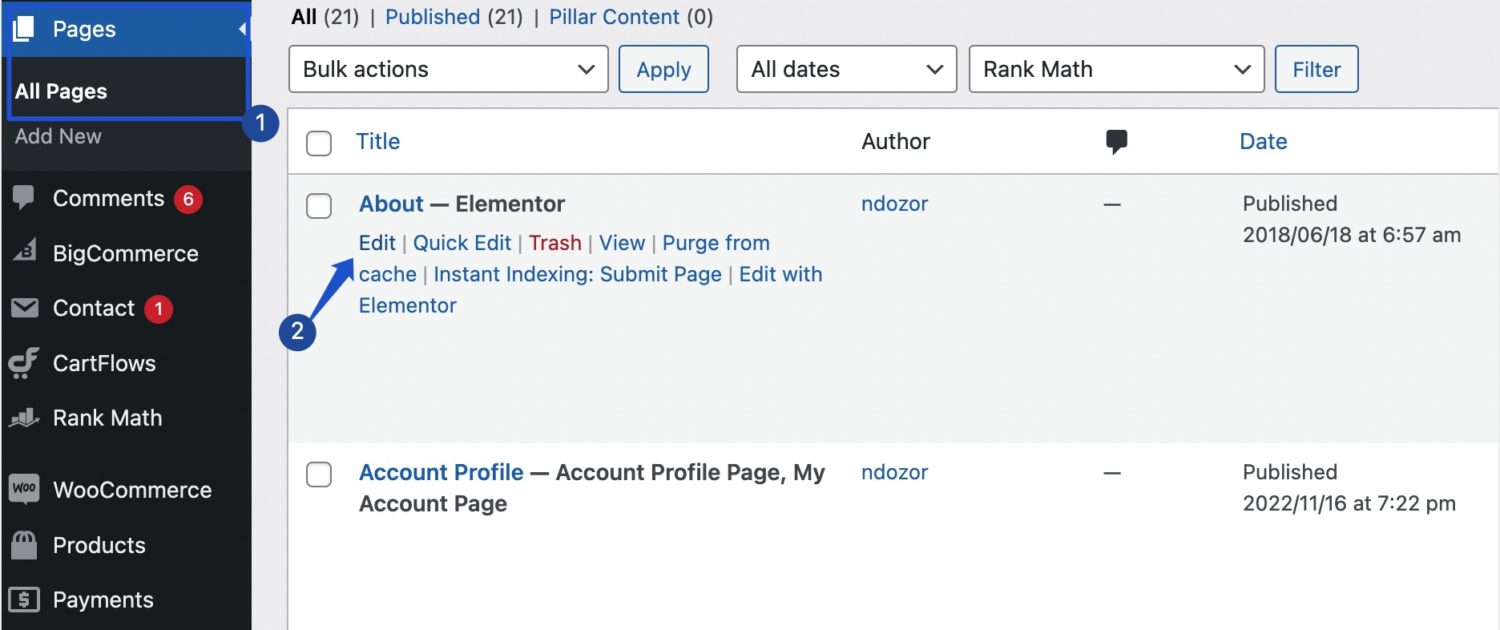Click the Pages icon in sidebar
Viewport: 1500px width, 630px height.
point(24,29)
